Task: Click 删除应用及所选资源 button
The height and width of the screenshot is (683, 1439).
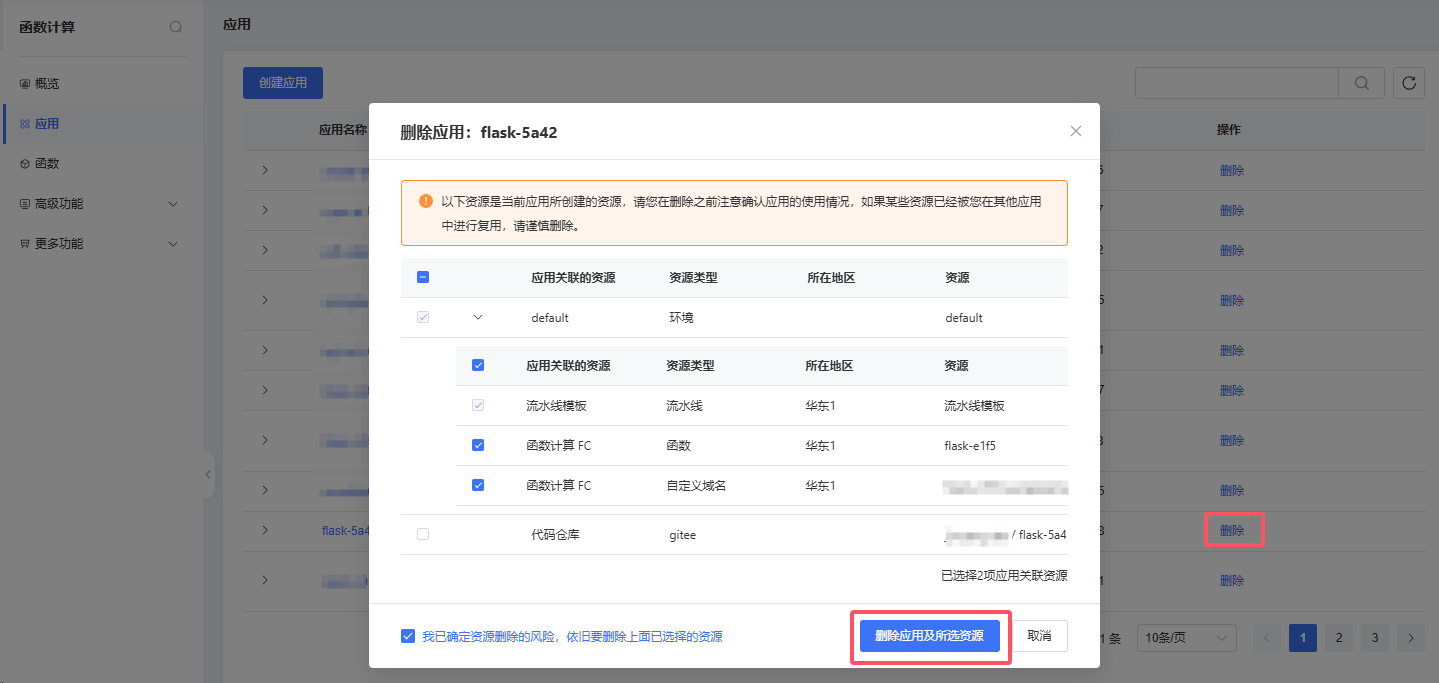Action: pos(929,636)
